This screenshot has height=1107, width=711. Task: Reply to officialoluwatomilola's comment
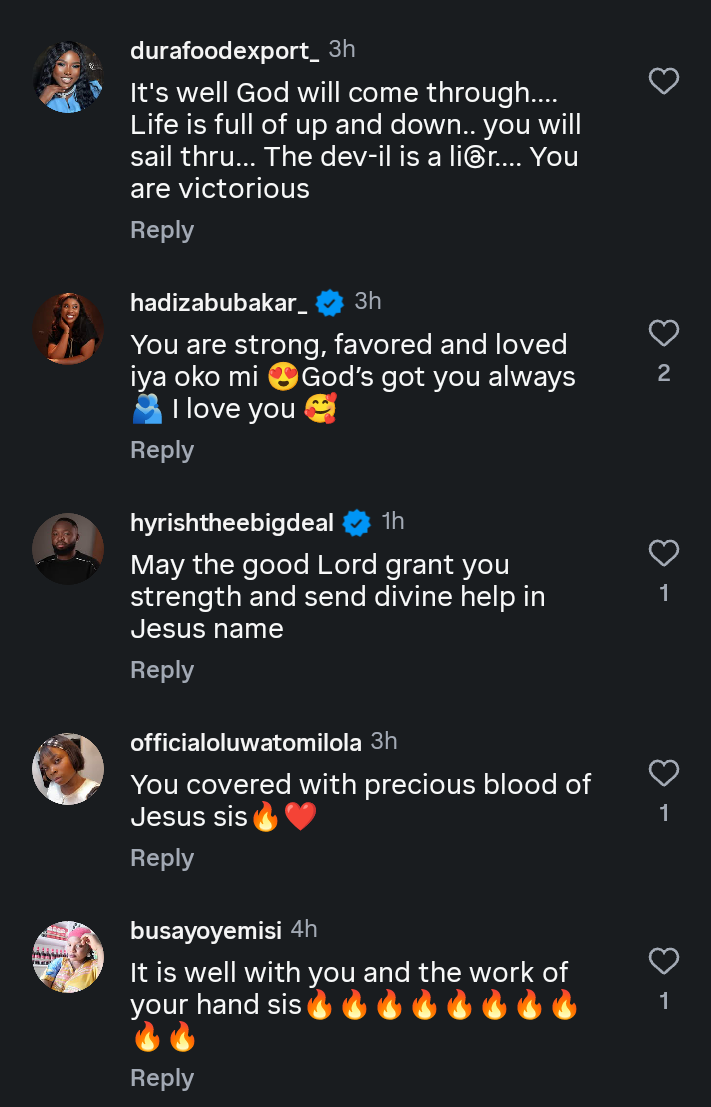tap(162, 858)
